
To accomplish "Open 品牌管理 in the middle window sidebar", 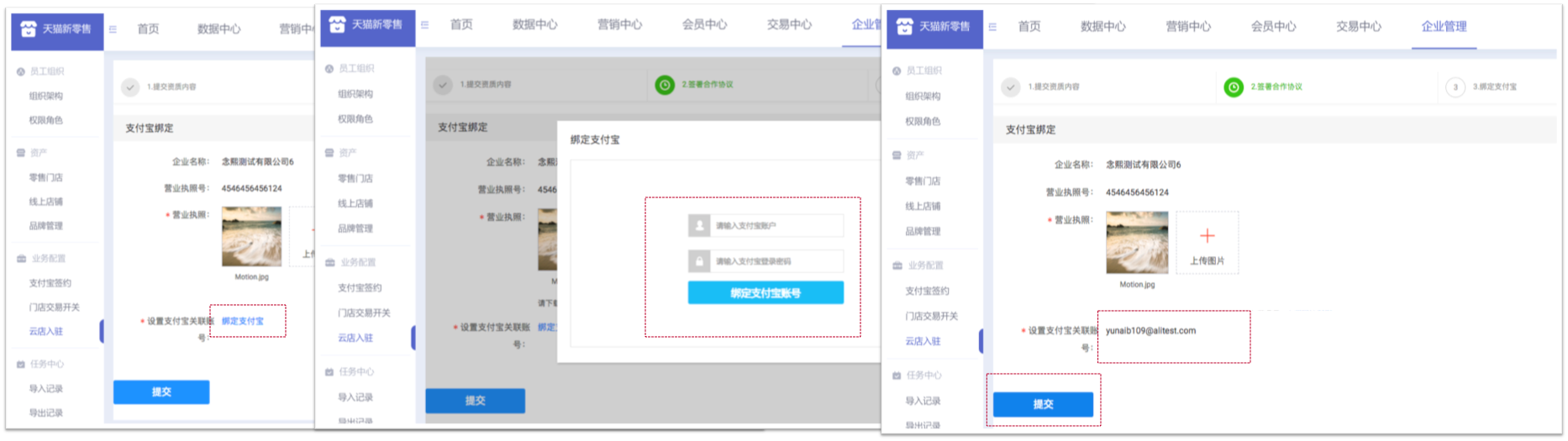I will pos(355,228).
